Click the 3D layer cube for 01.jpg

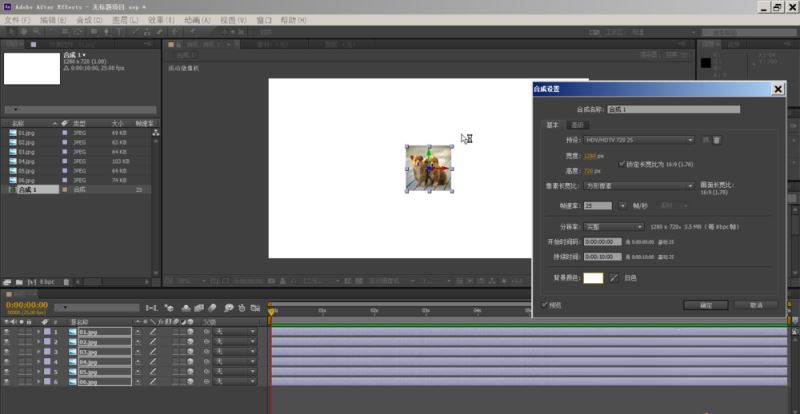tap(190, 332)
